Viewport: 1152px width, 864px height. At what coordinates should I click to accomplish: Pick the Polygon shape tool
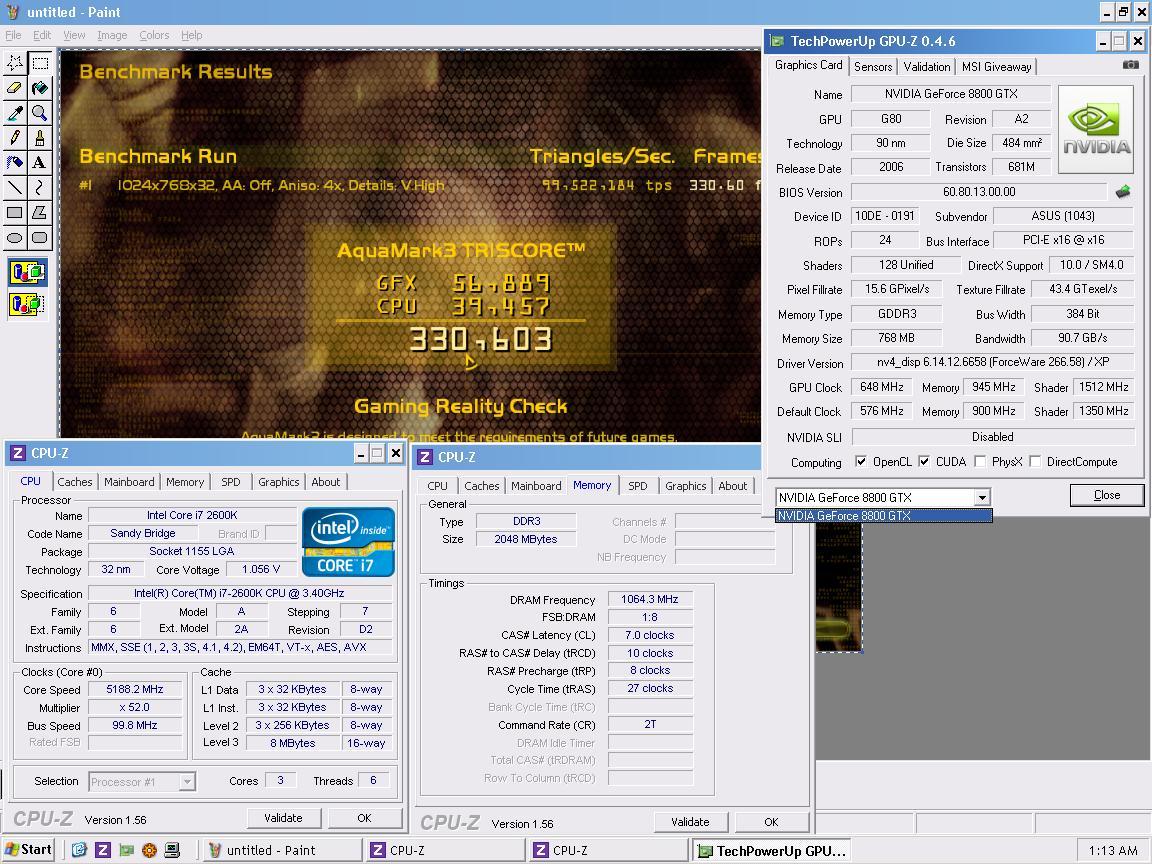(x=40, y=213)
